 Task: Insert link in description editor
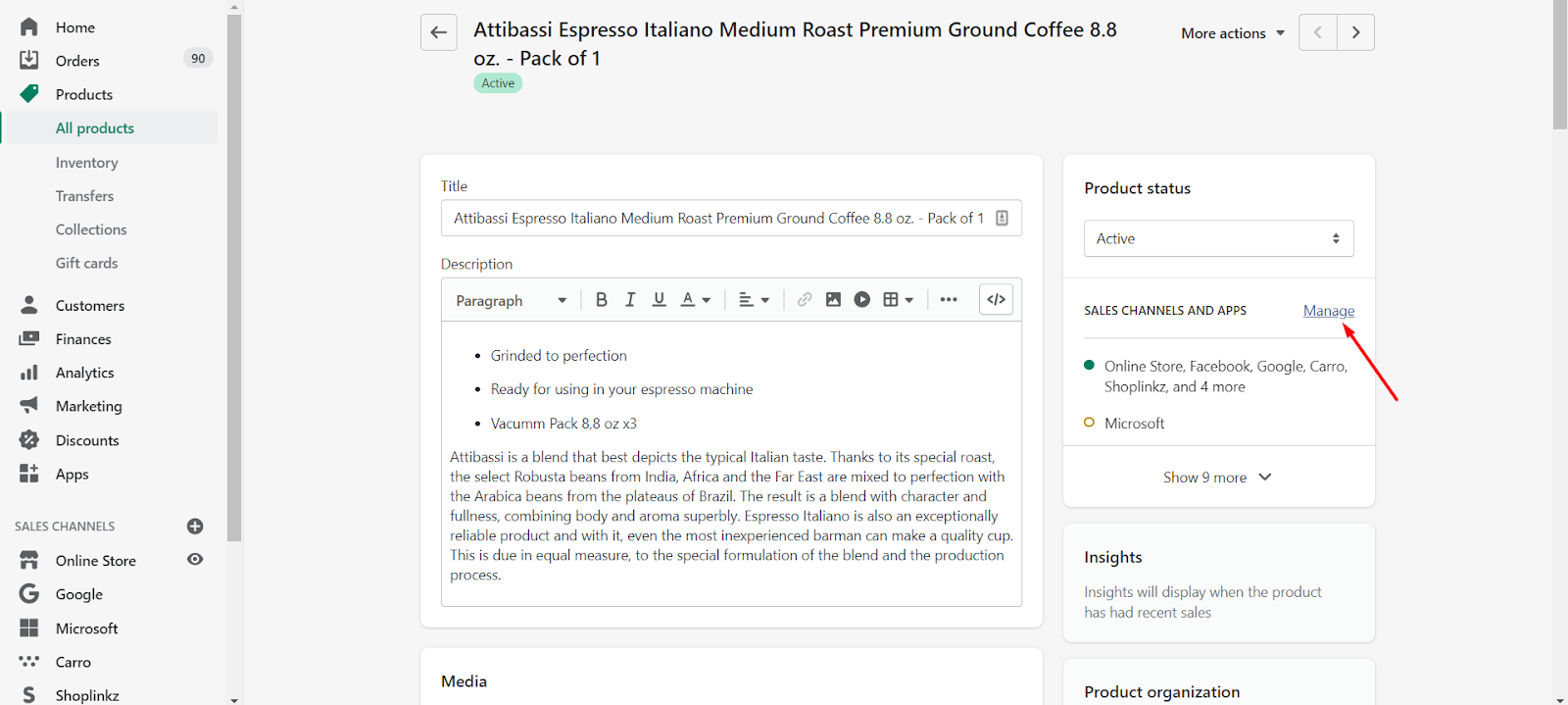pyautogui.click(x=805, y=300)
